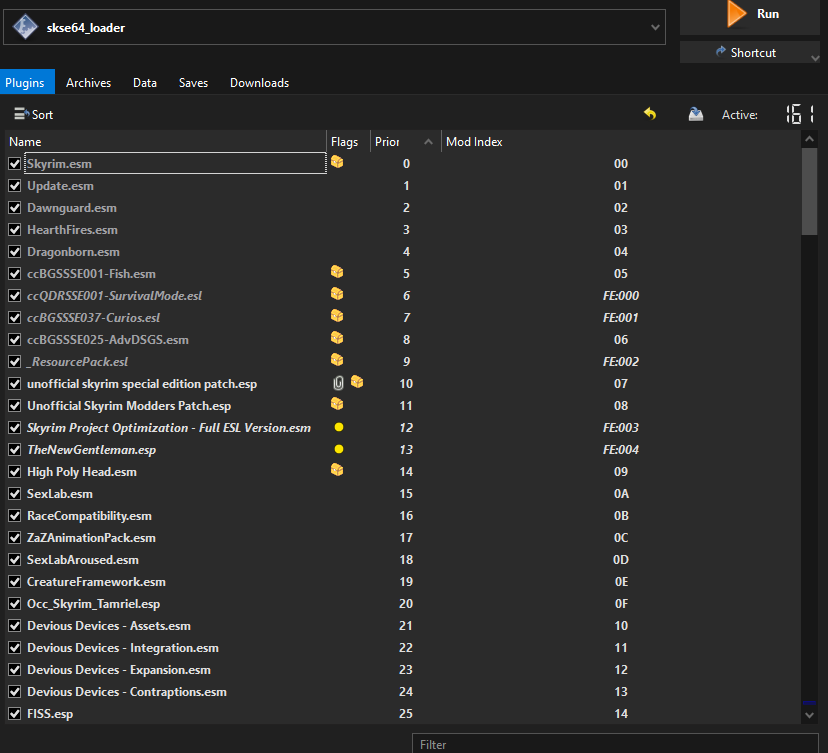The width and height of the screenshot is (828, 753).
Task: Uncheck the Skyrim.esm plugin checkbox
Action: (x=15, y=164)
